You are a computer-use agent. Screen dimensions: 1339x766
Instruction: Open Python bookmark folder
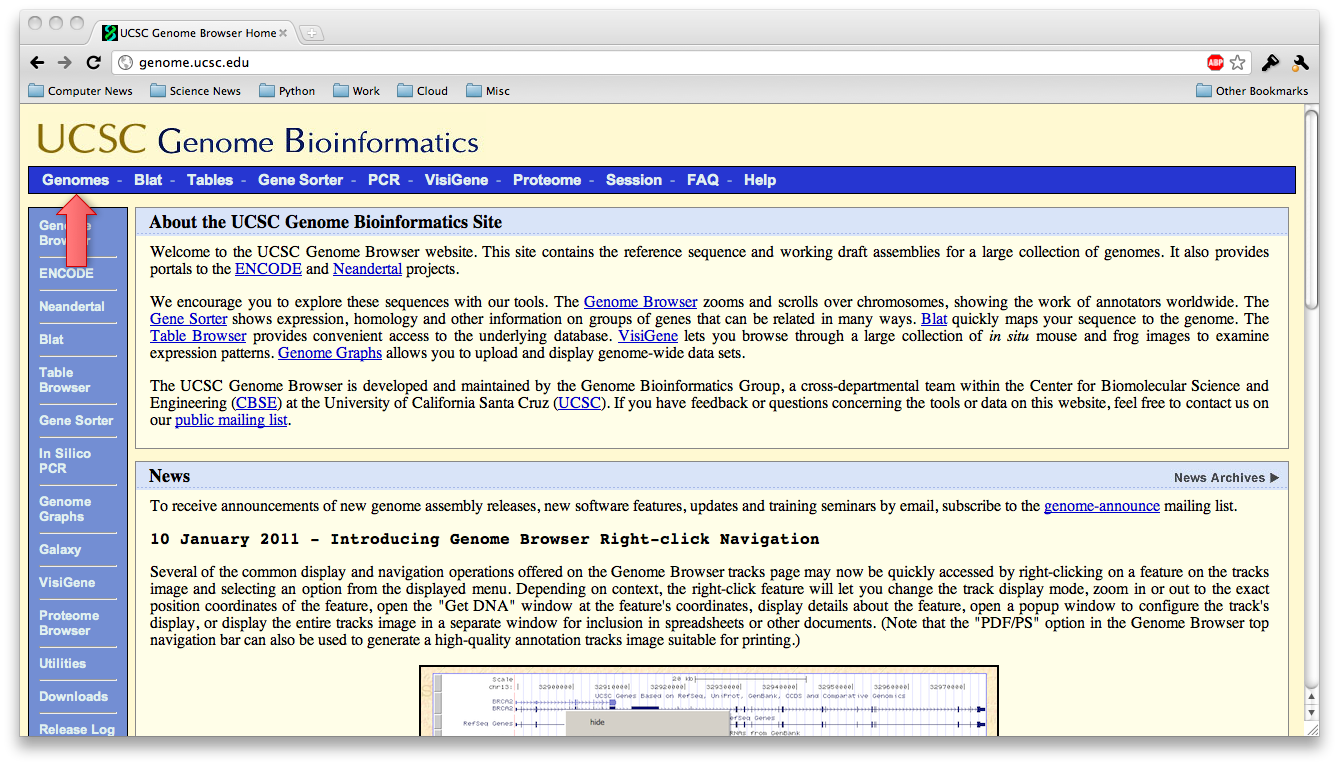287,91
